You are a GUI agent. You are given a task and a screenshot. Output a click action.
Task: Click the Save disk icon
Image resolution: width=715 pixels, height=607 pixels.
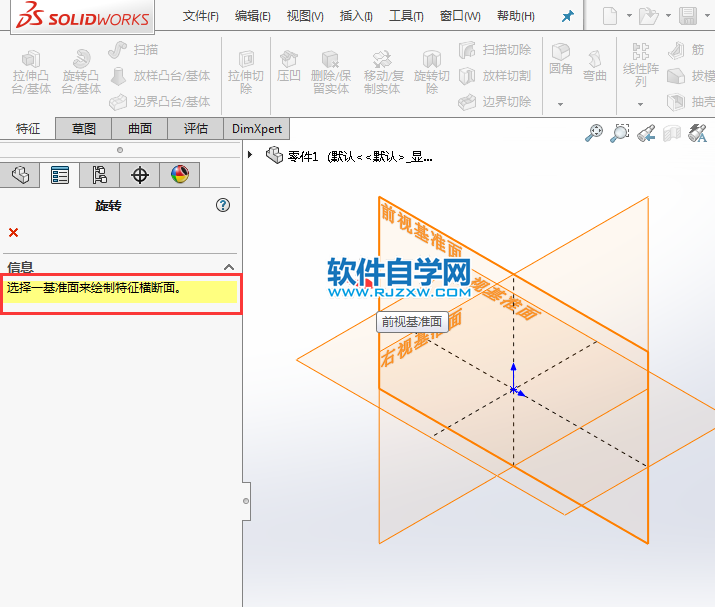tap(688, 16)
